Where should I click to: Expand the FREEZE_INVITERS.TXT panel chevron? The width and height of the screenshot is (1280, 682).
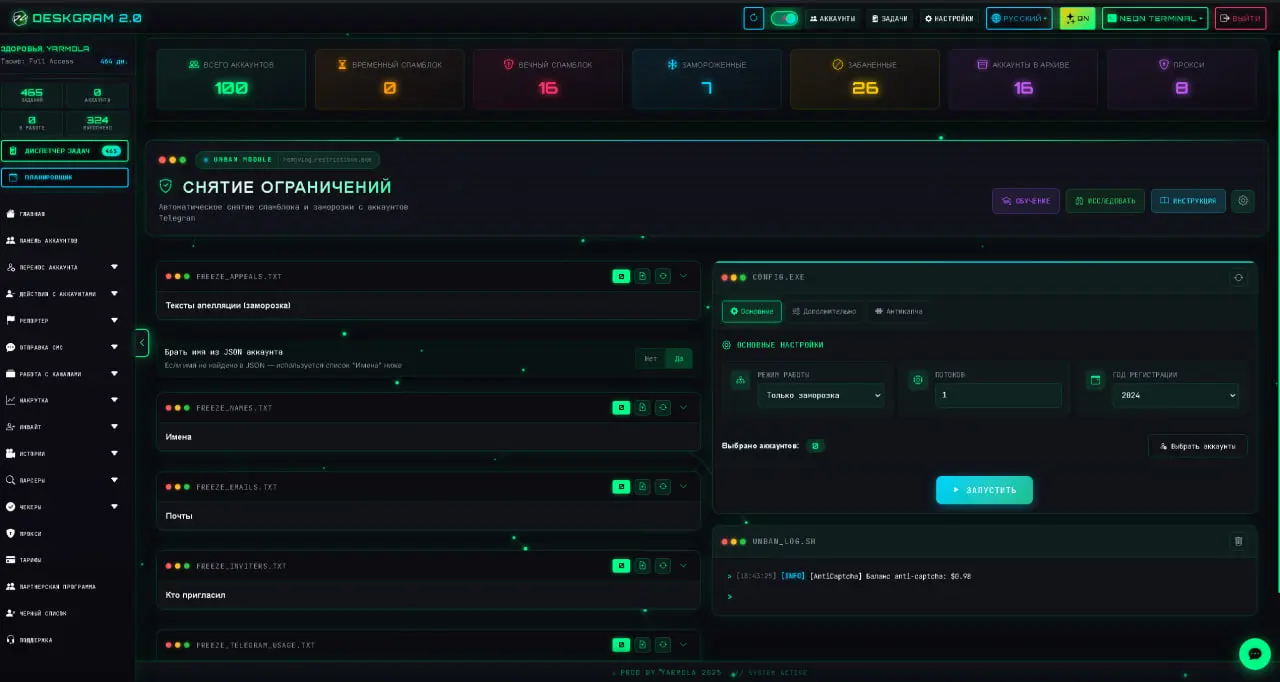pos(684,566)
